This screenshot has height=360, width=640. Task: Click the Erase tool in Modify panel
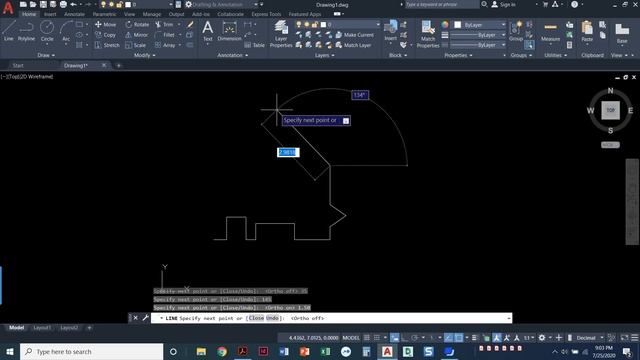click(190, 24)
